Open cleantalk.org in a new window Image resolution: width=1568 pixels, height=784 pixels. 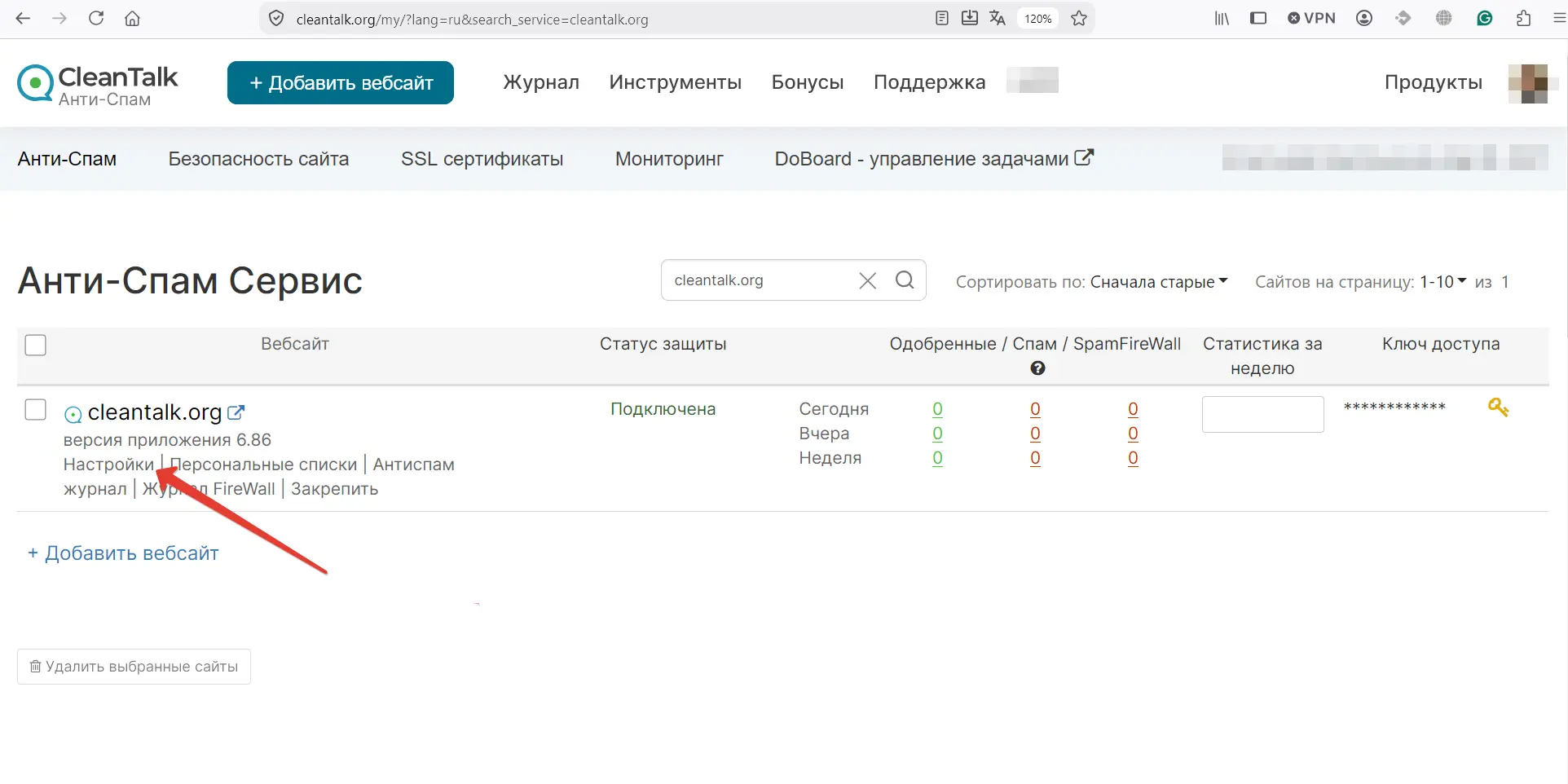[x=236, y=412]
